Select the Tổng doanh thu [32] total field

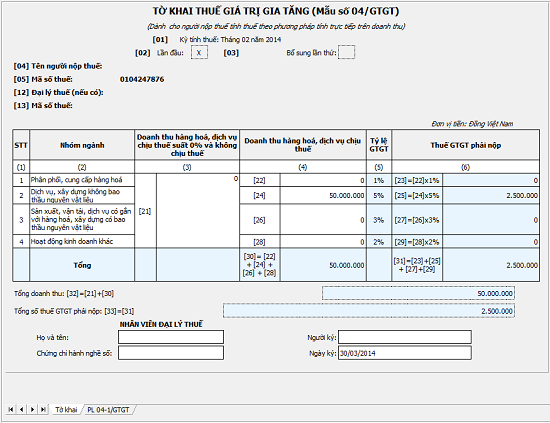(418, 293)
